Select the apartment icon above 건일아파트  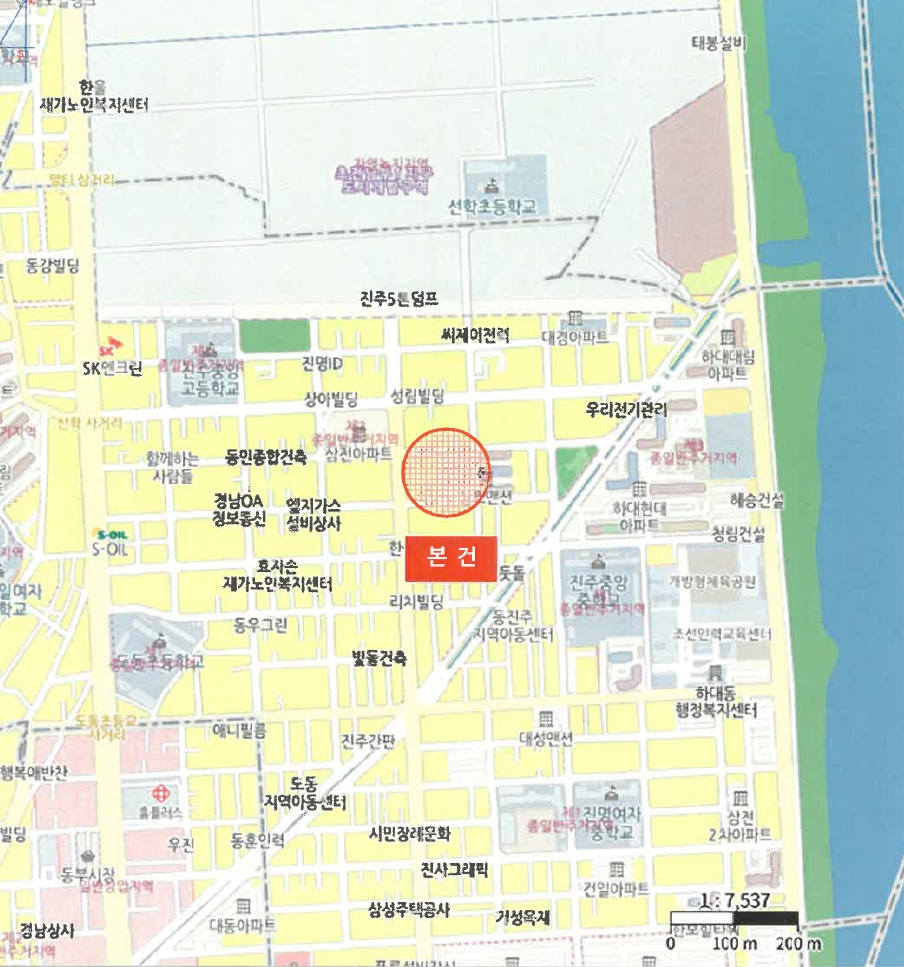615,870
